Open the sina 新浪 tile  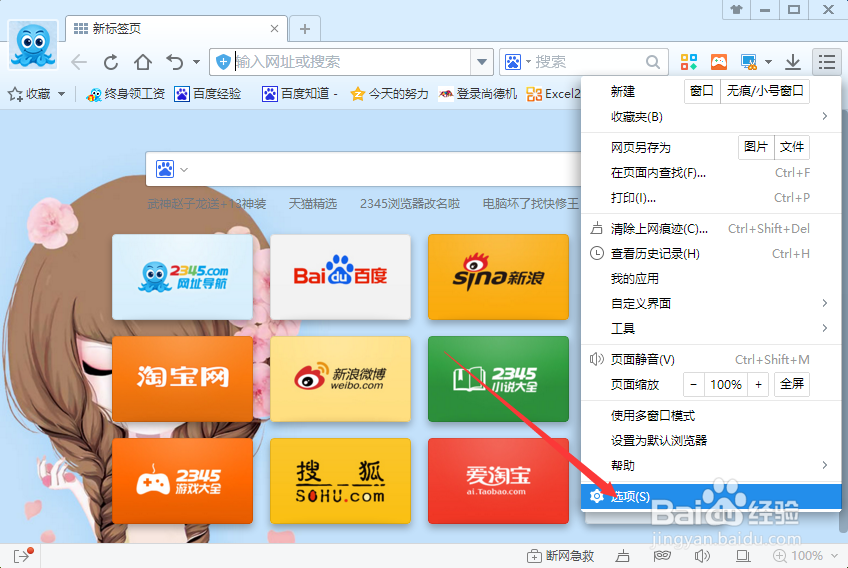498,277
